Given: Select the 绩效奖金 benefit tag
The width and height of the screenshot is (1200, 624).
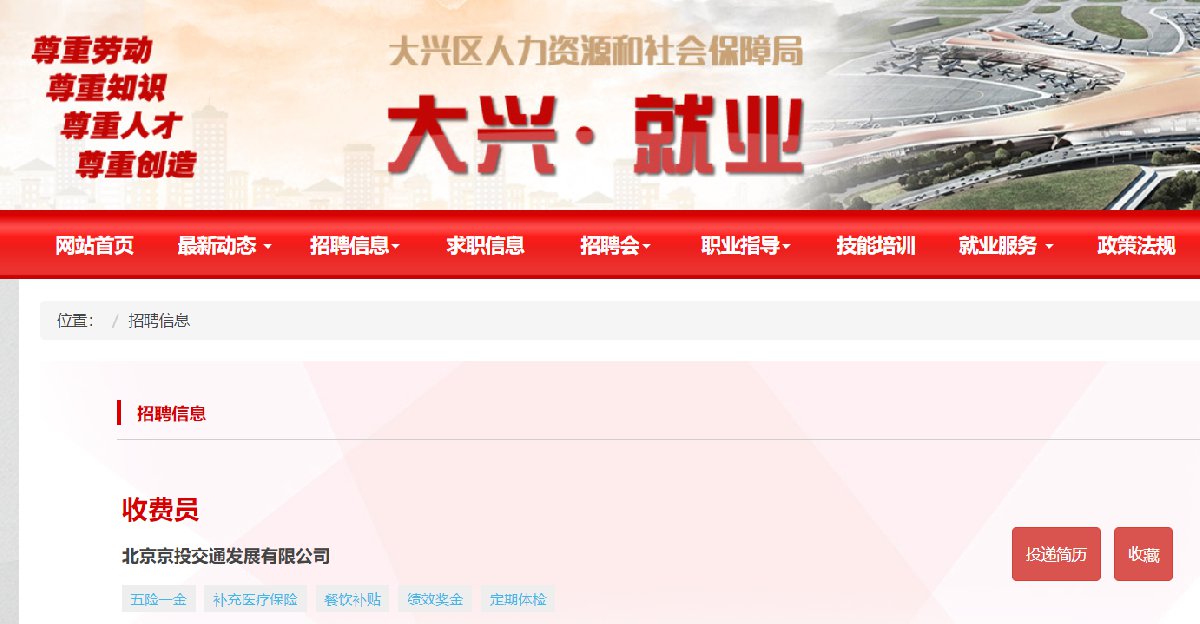Looking at the screenshot, I should point(435,600).
